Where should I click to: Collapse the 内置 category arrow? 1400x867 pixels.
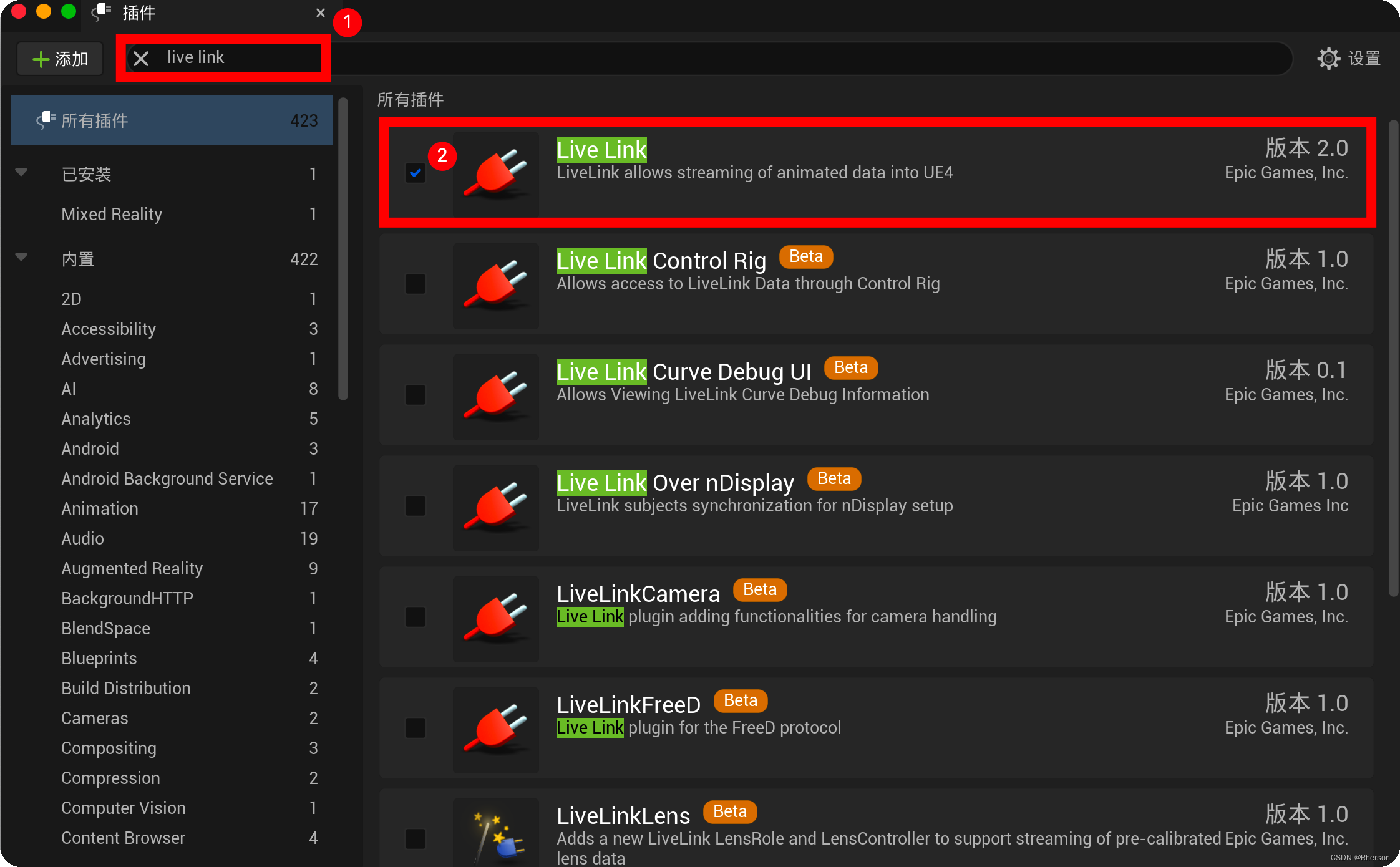(x=21, y=258)
